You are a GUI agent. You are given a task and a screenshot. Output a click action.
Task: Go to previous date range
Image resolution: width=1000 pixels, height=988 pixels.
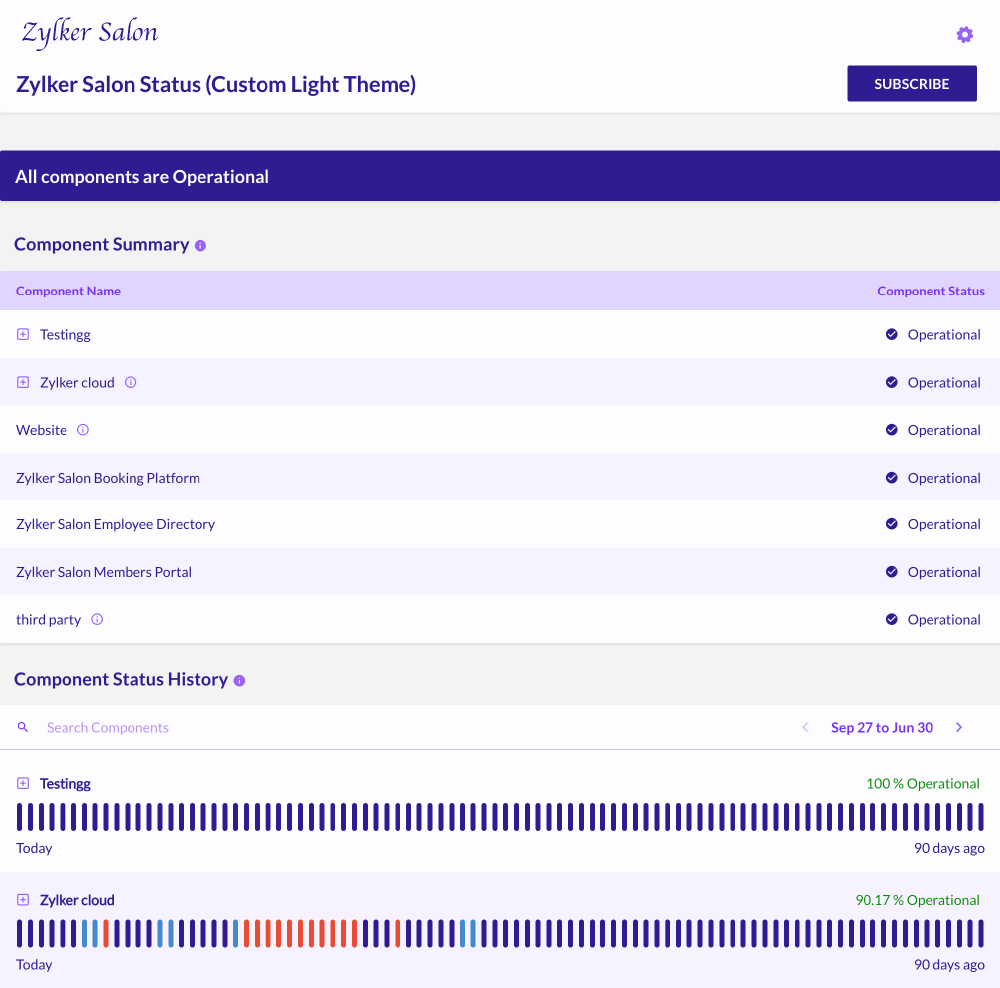coord(805,727)
